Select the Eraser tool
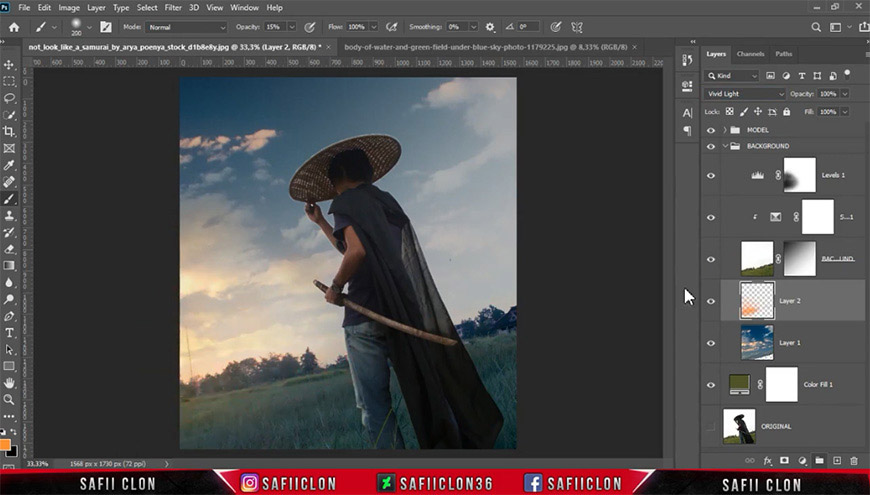The width and height of the screenshot is (870, 495). [9, 249]
